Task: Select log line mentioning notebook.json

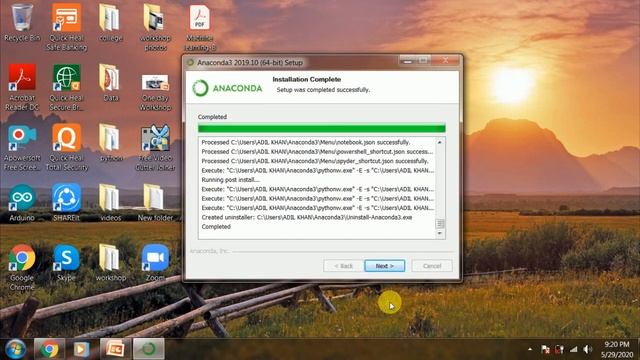Action: [306, 142]
